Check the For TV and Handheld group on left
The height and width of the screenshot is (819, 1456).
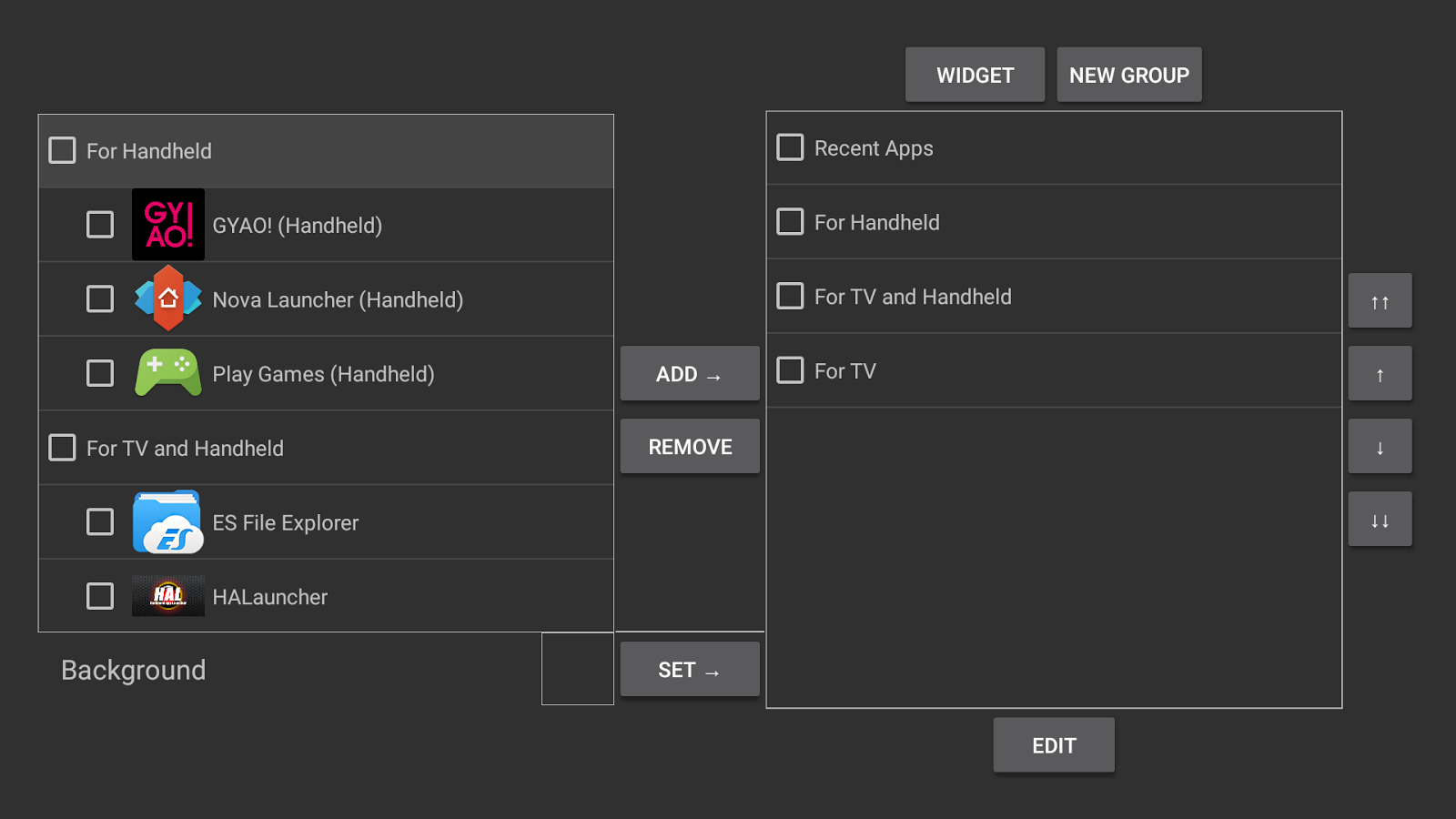[62, 448]
